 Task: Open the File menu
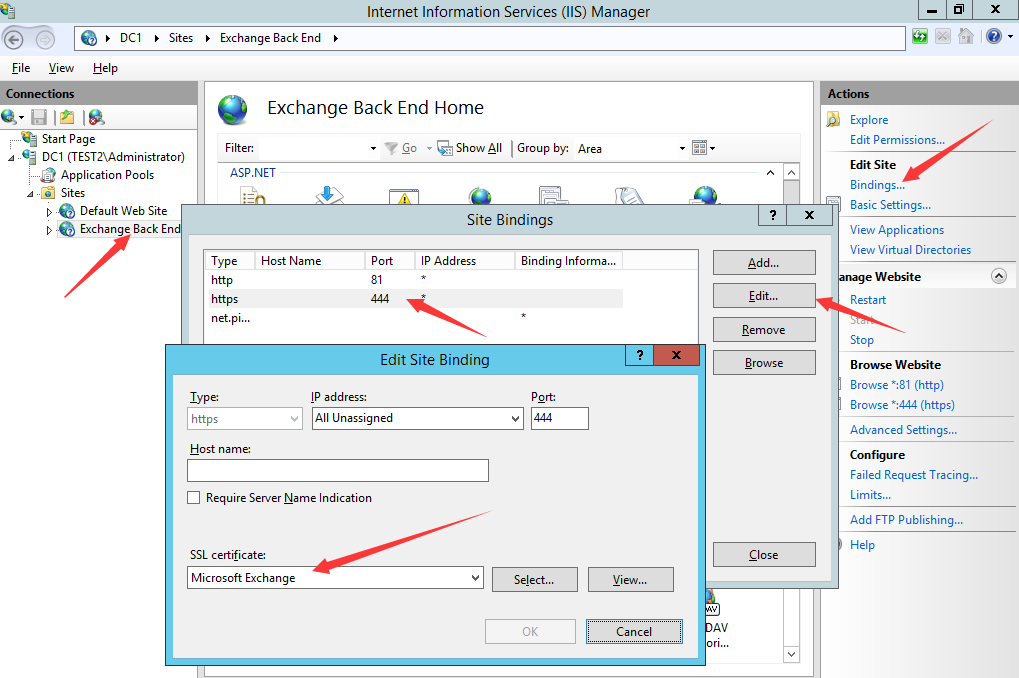[x=21, y=68]
